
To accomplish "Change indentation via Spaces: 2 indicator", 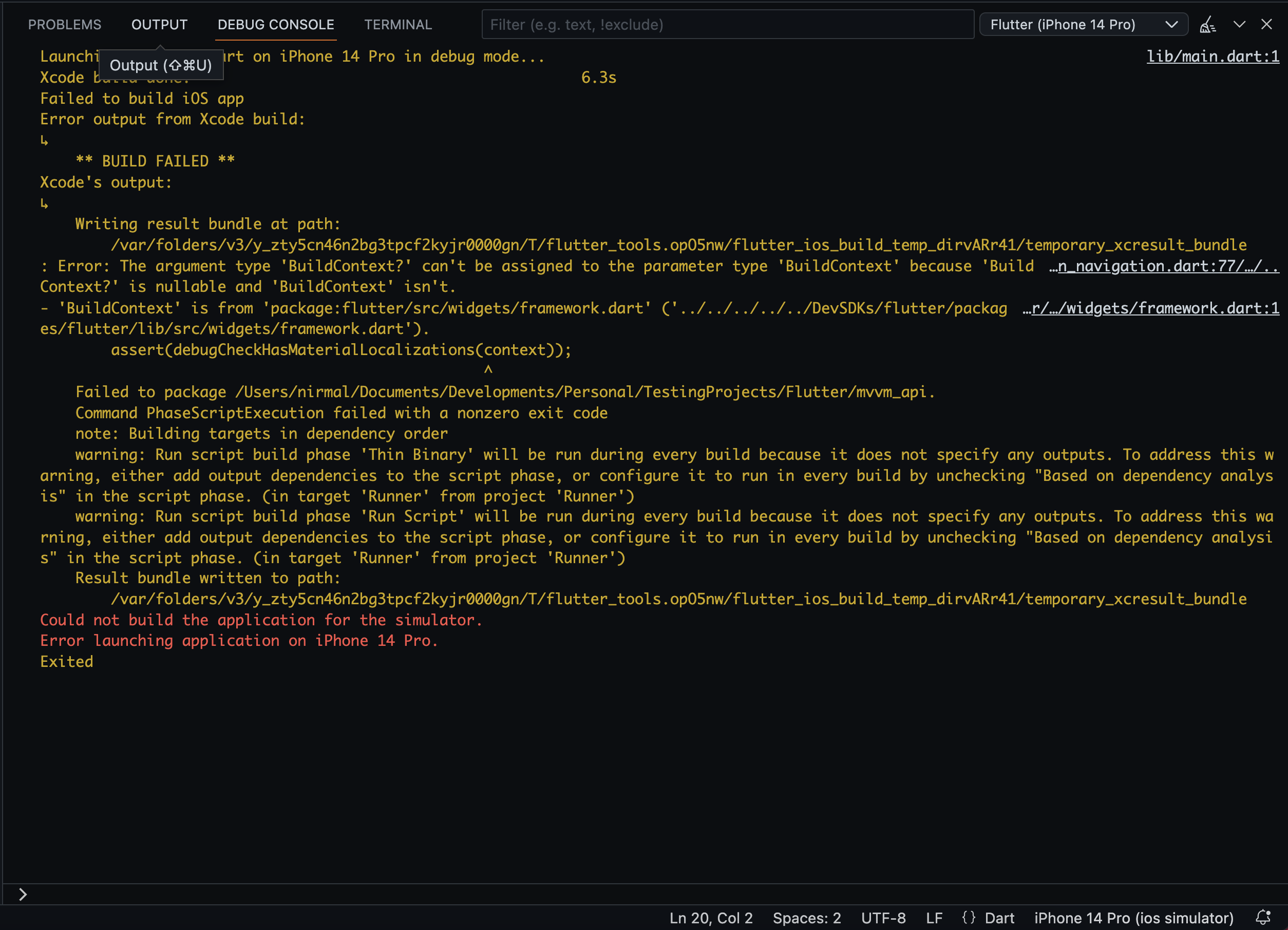I will tap(806, 918).
